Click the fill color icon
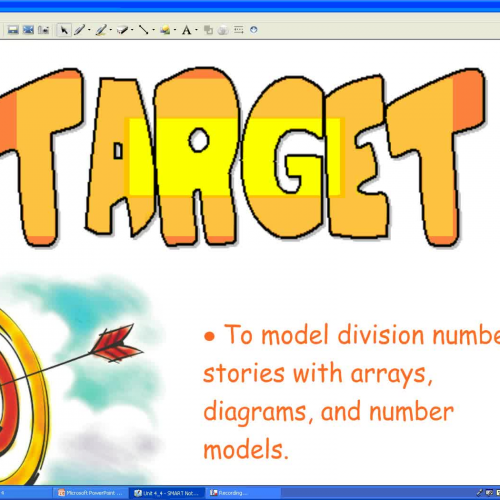Screen dimensions: 500x500 click(209, 30)
